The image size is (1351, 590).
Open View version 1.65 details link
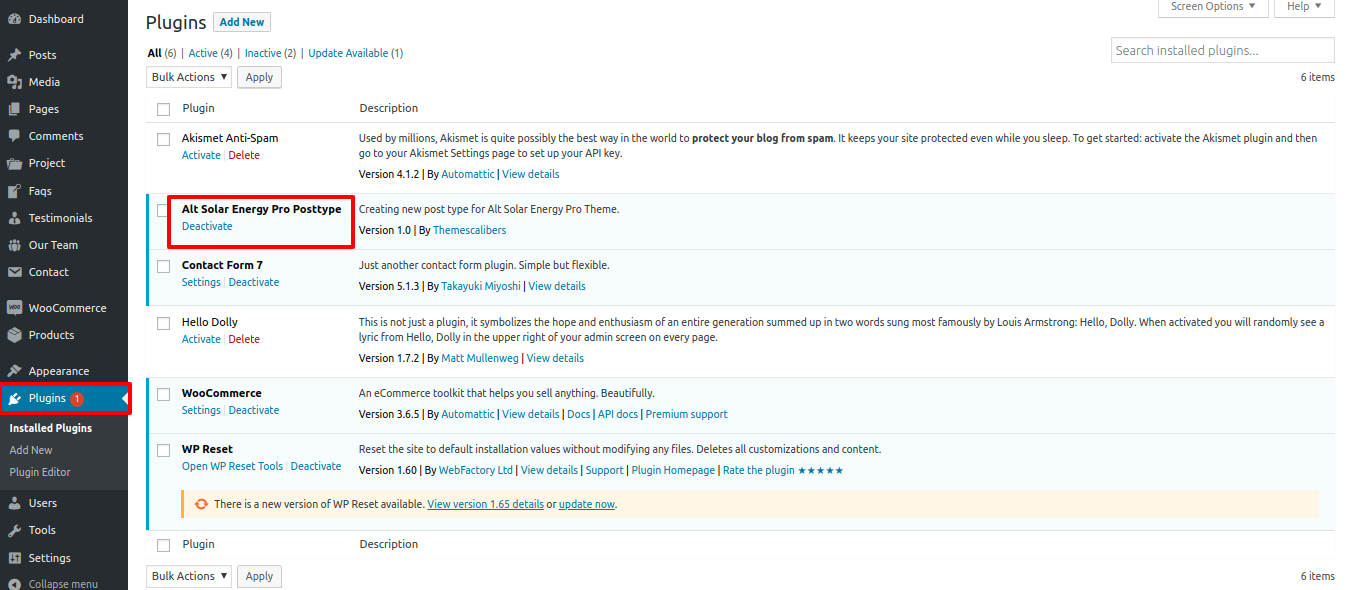(x=486, y=504)
